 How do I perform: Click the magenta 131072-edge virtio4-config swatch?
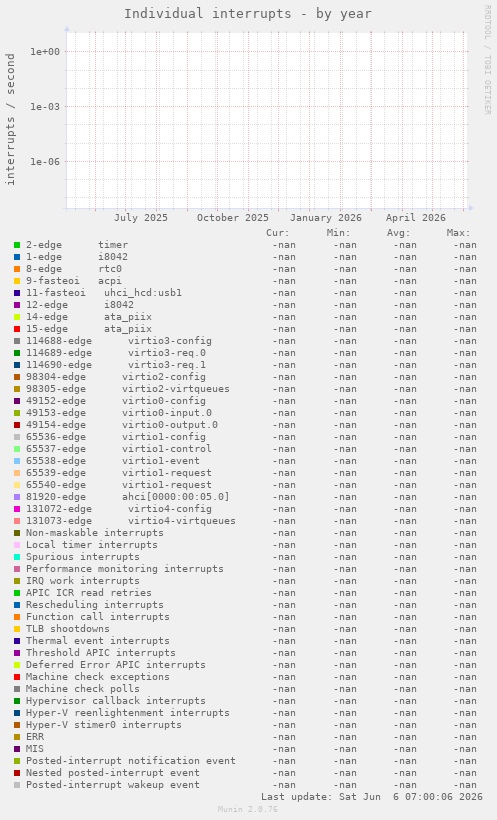coord(17,509)
